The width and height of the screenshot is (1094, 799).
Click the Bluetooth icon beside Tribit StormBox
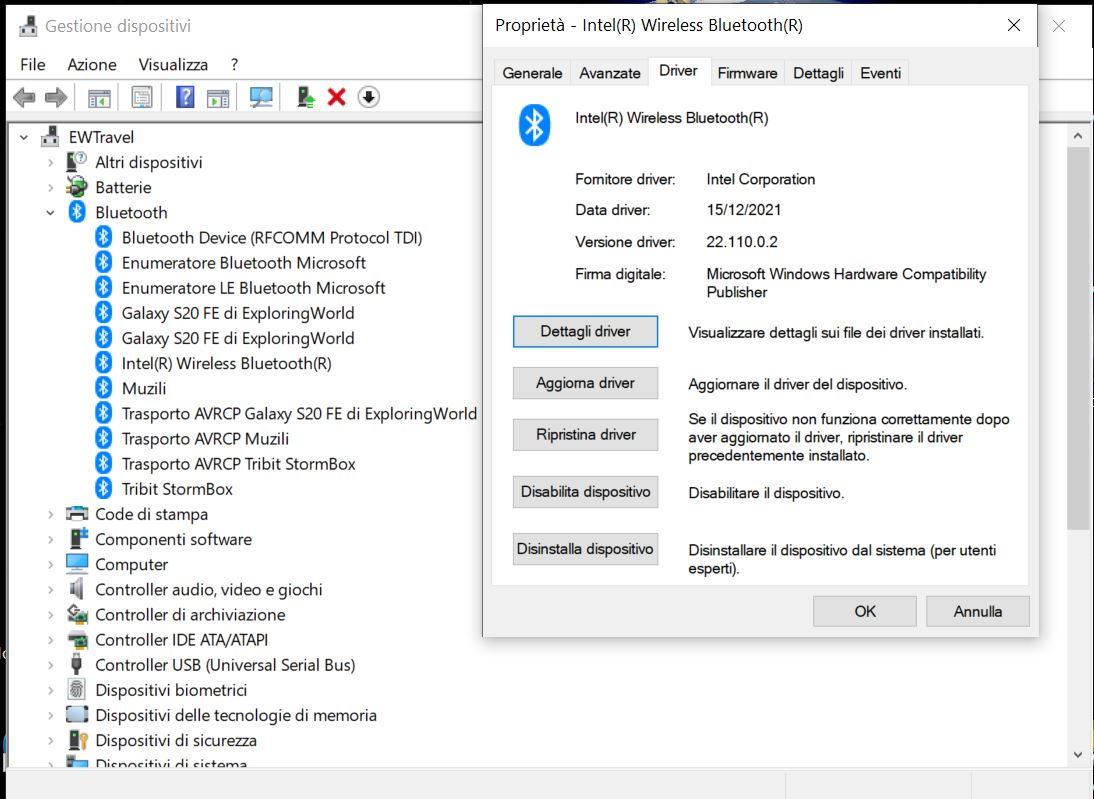103,488
